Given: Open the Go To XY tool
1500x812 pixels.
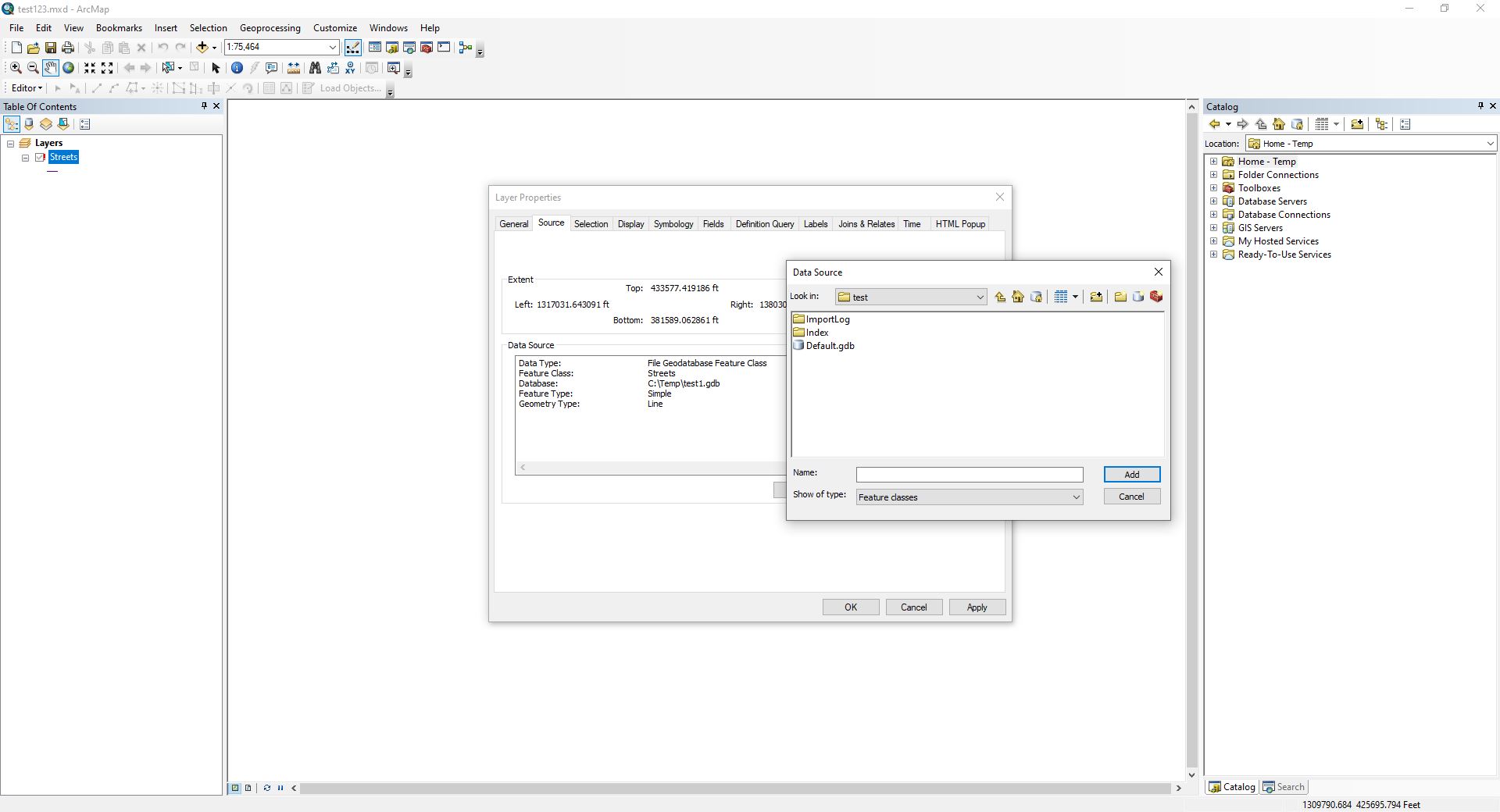Looking at the screenshot, I should pyautogui.click(x=350, y=68).
